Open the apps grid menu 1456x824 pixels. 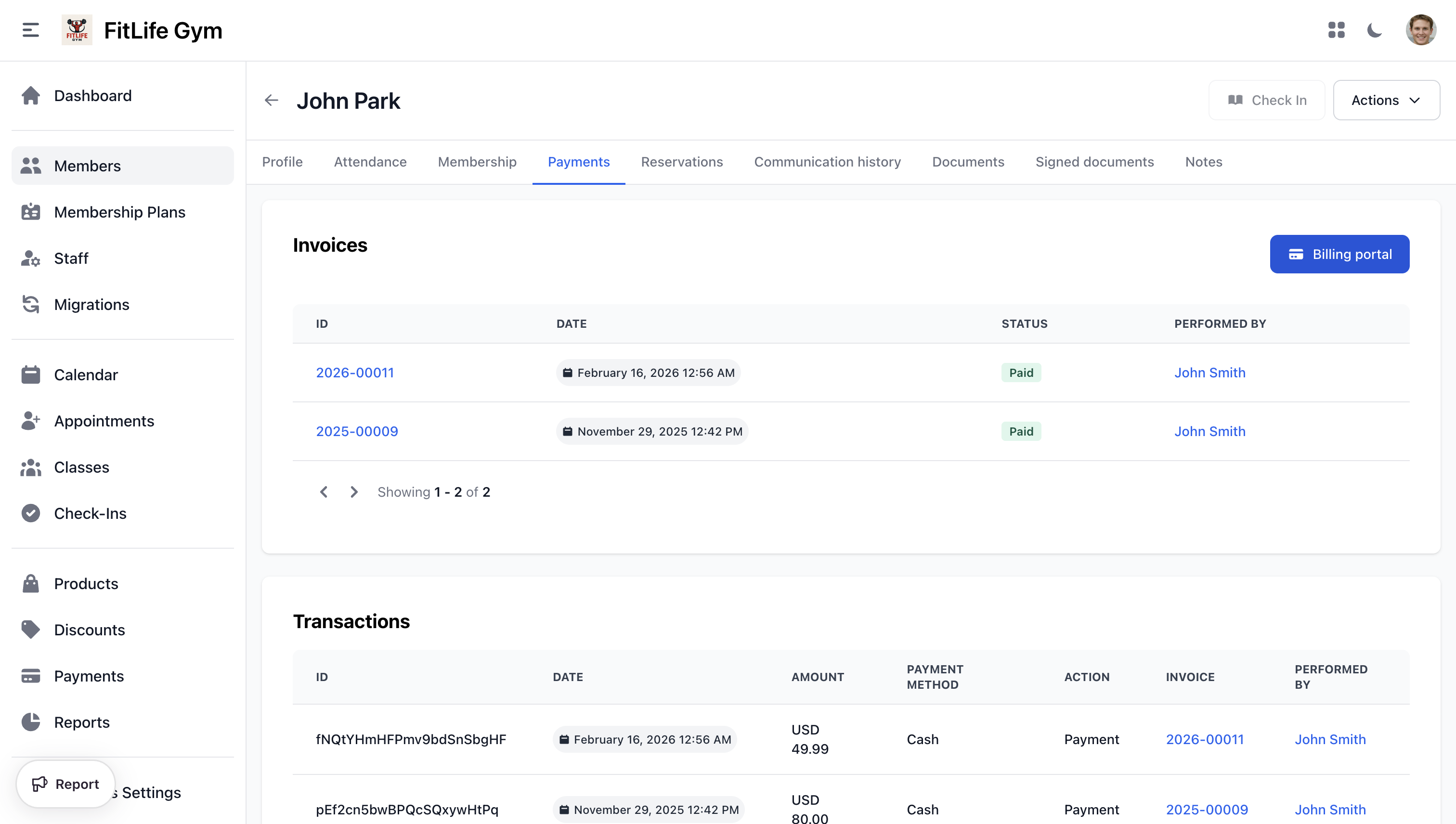click(1337, 30)
